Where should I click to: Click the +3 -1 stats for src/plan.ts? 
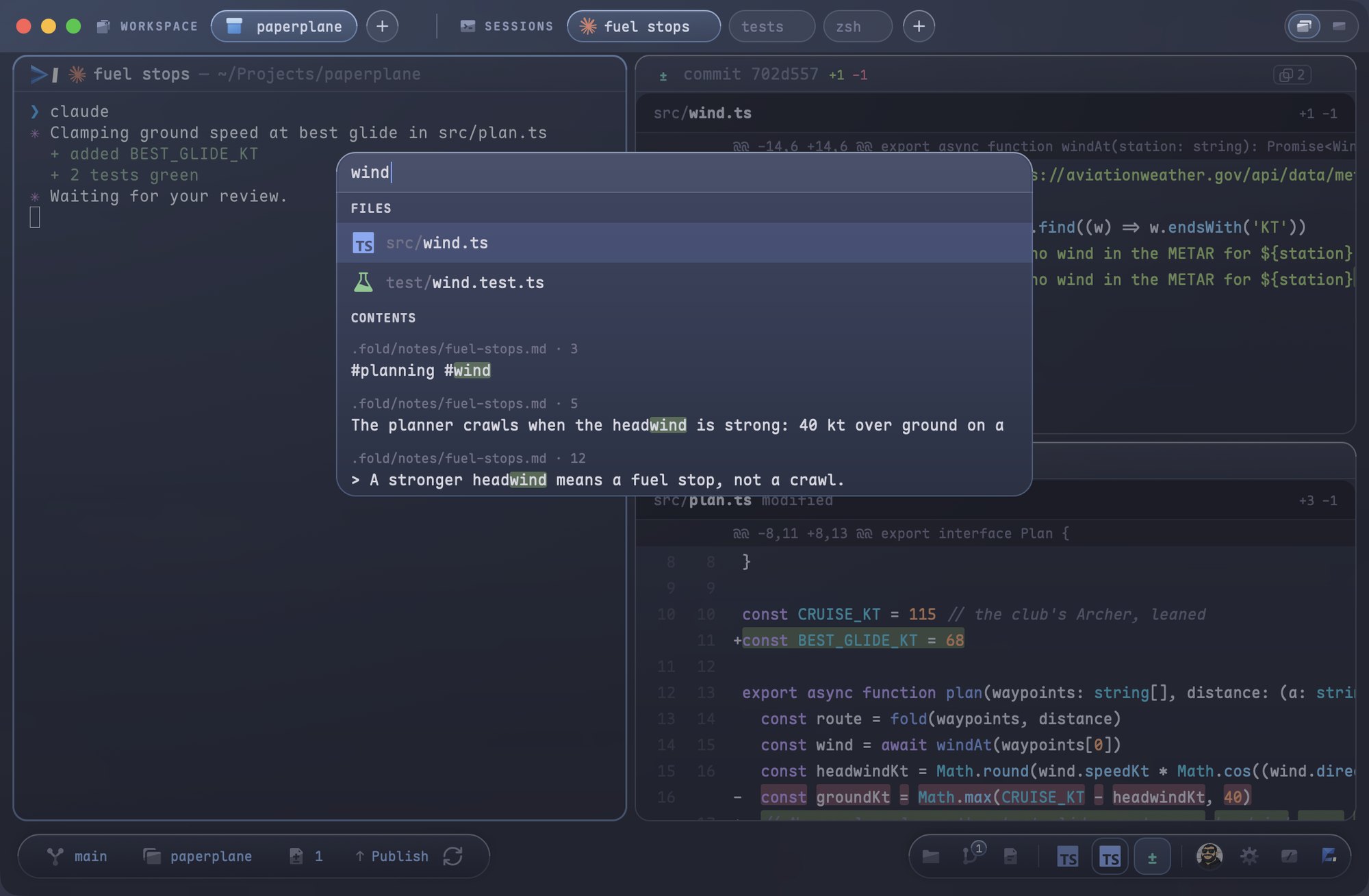(1318, 501)
